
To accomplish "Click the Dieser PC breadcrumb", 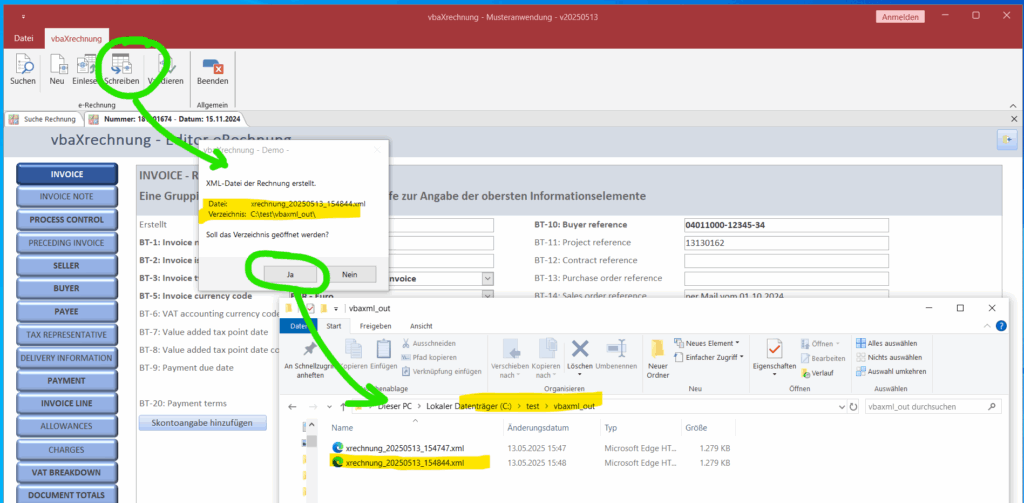I will coord(394,406).
